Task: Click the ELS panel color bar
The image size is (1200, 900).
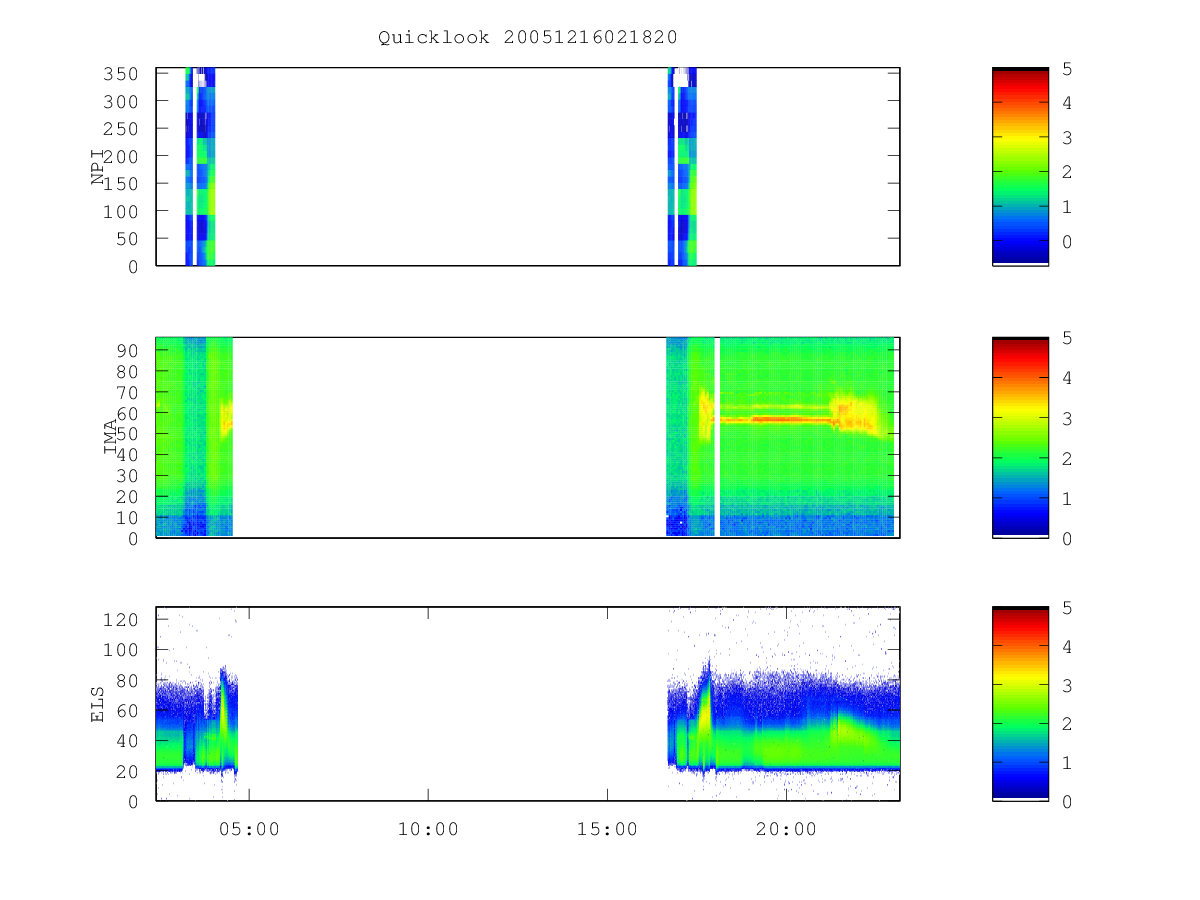Action: [x=1020, y=703]
